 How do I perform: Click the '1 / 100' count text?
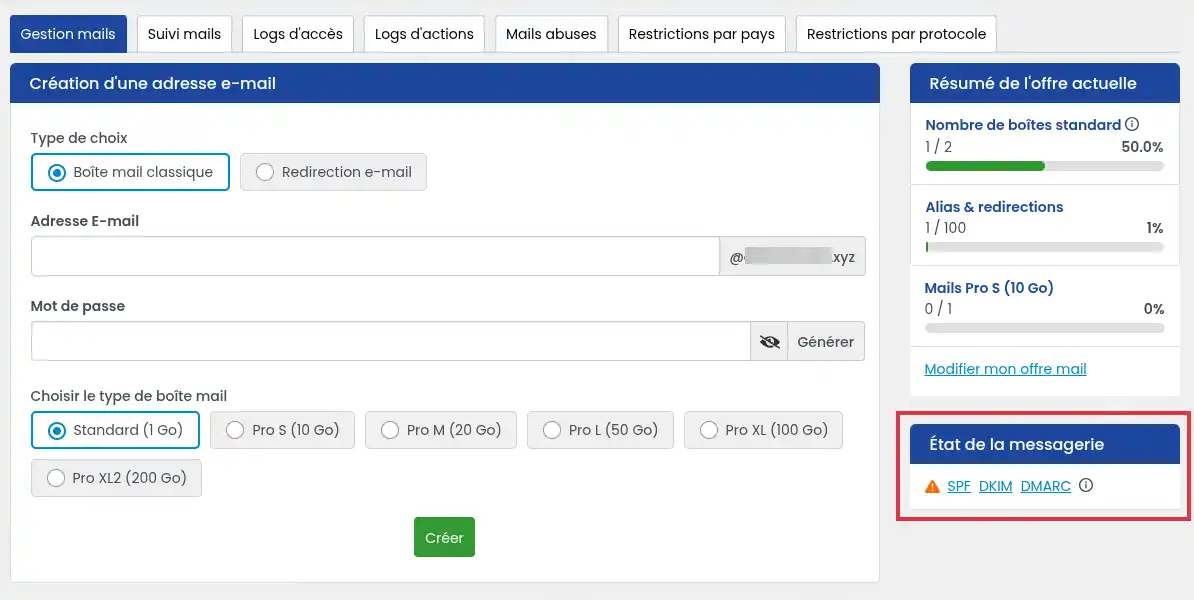[945, 228]
